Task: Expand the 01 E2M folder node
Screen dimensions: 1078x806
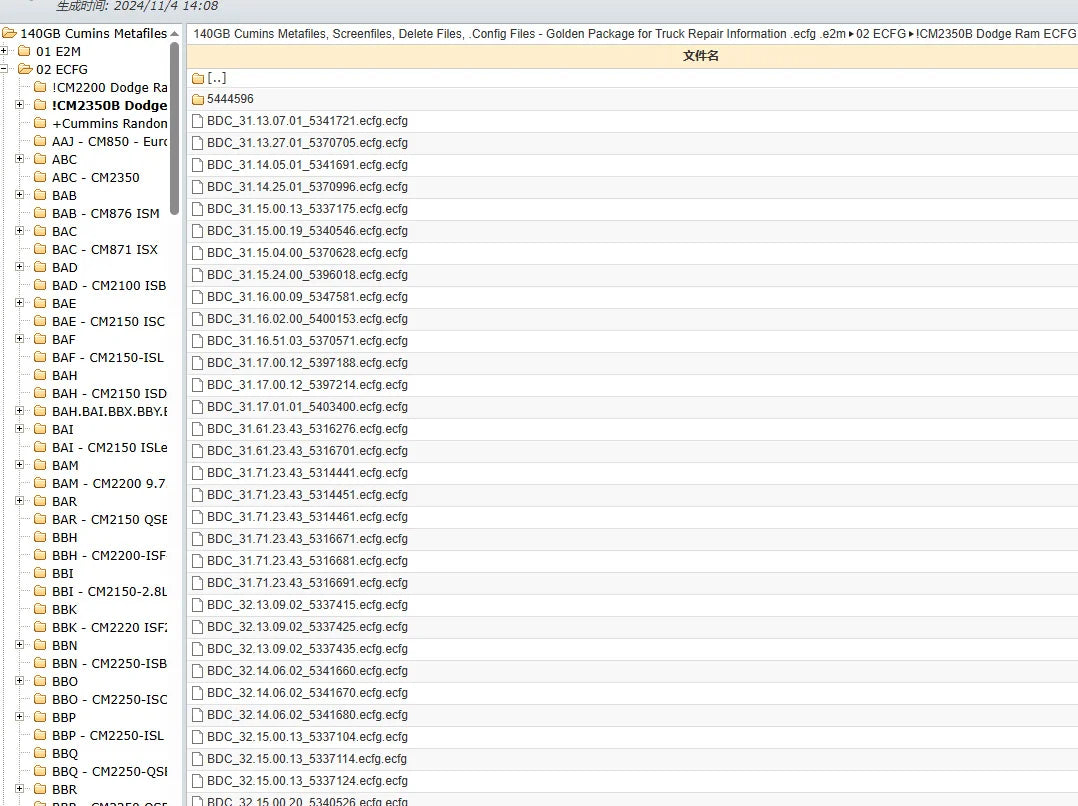Action: pyautogui.click(x=4, y=51)
